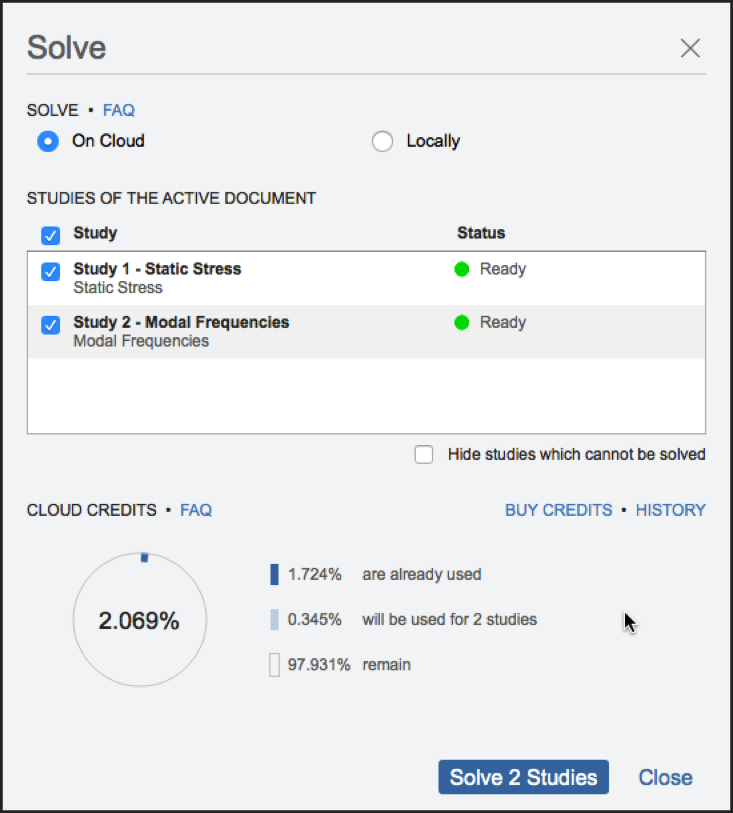Open the FAQ link next to SOLVE
The width and height of the screenshot is (733, 813).
(118, 110)
